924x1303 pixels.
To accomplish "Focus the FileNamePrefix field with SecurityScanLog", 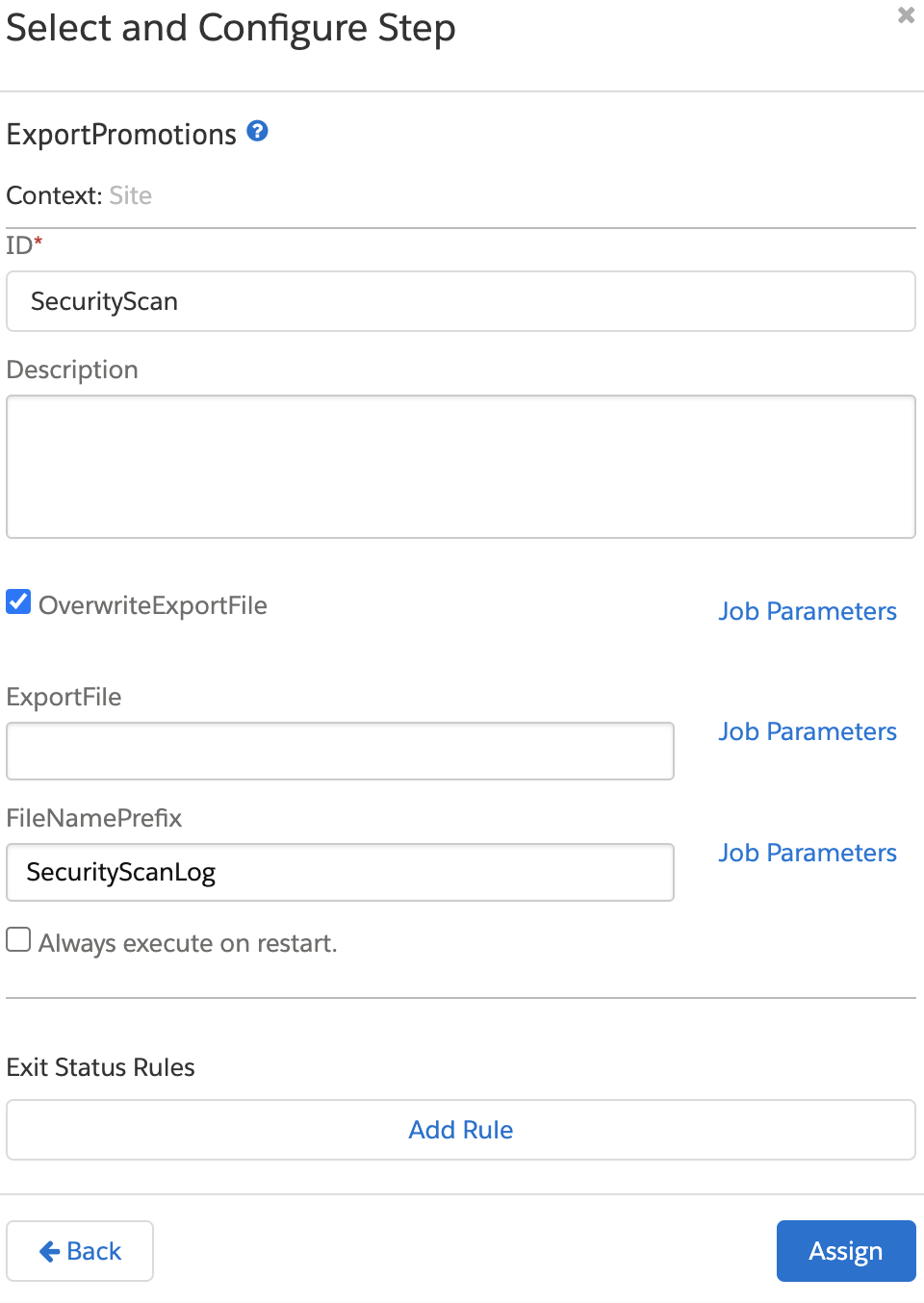I will tap(340, 872).
